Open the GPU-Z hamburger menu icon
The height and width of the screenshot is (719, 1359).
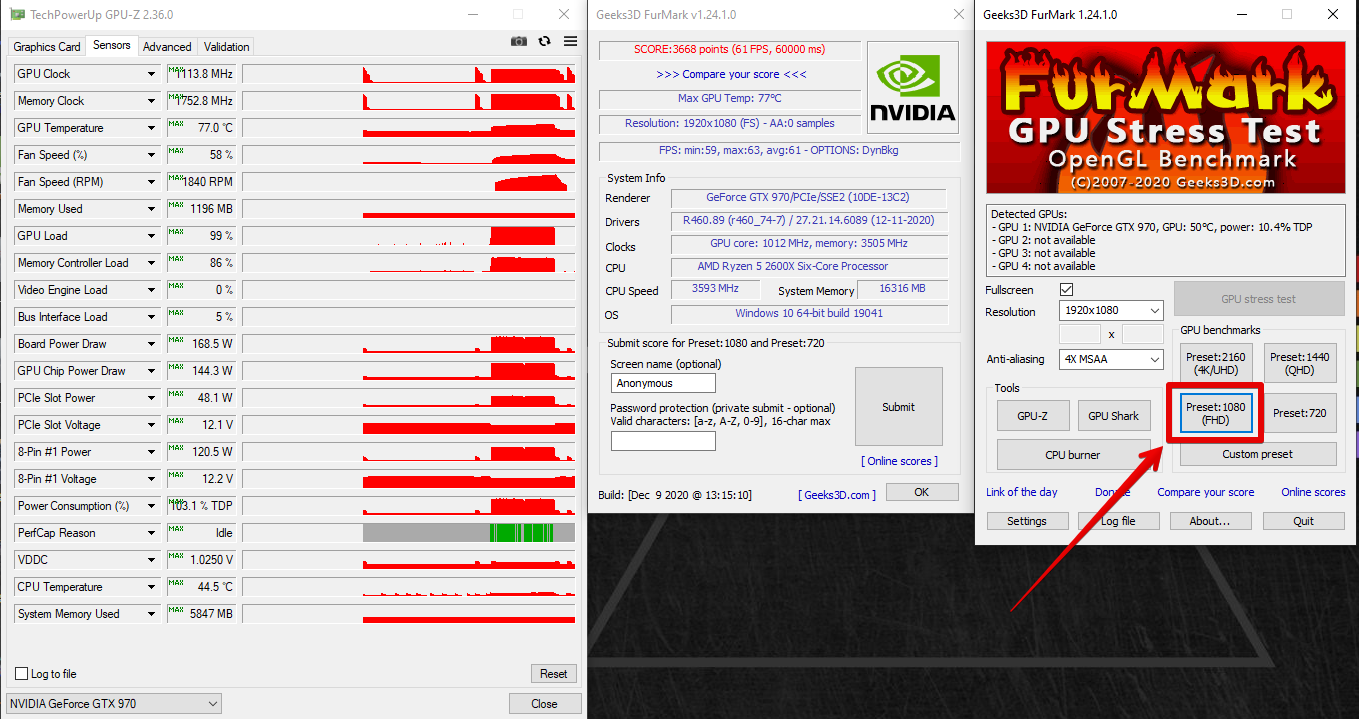(570, 41)
